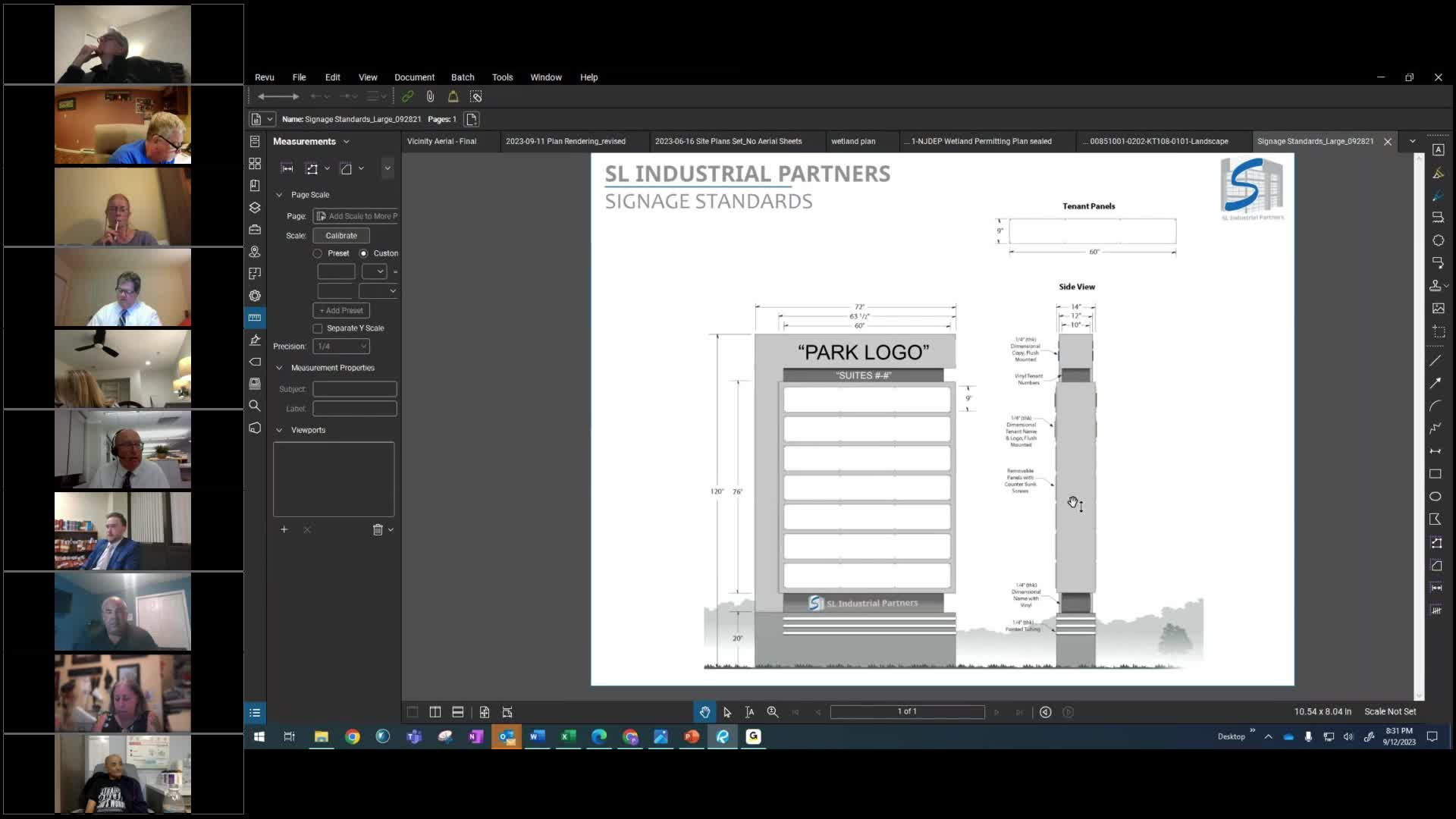Open the Search panel icon
Image resolution: width=1456 pixels, height=819 pixels.
pos(255,406)
